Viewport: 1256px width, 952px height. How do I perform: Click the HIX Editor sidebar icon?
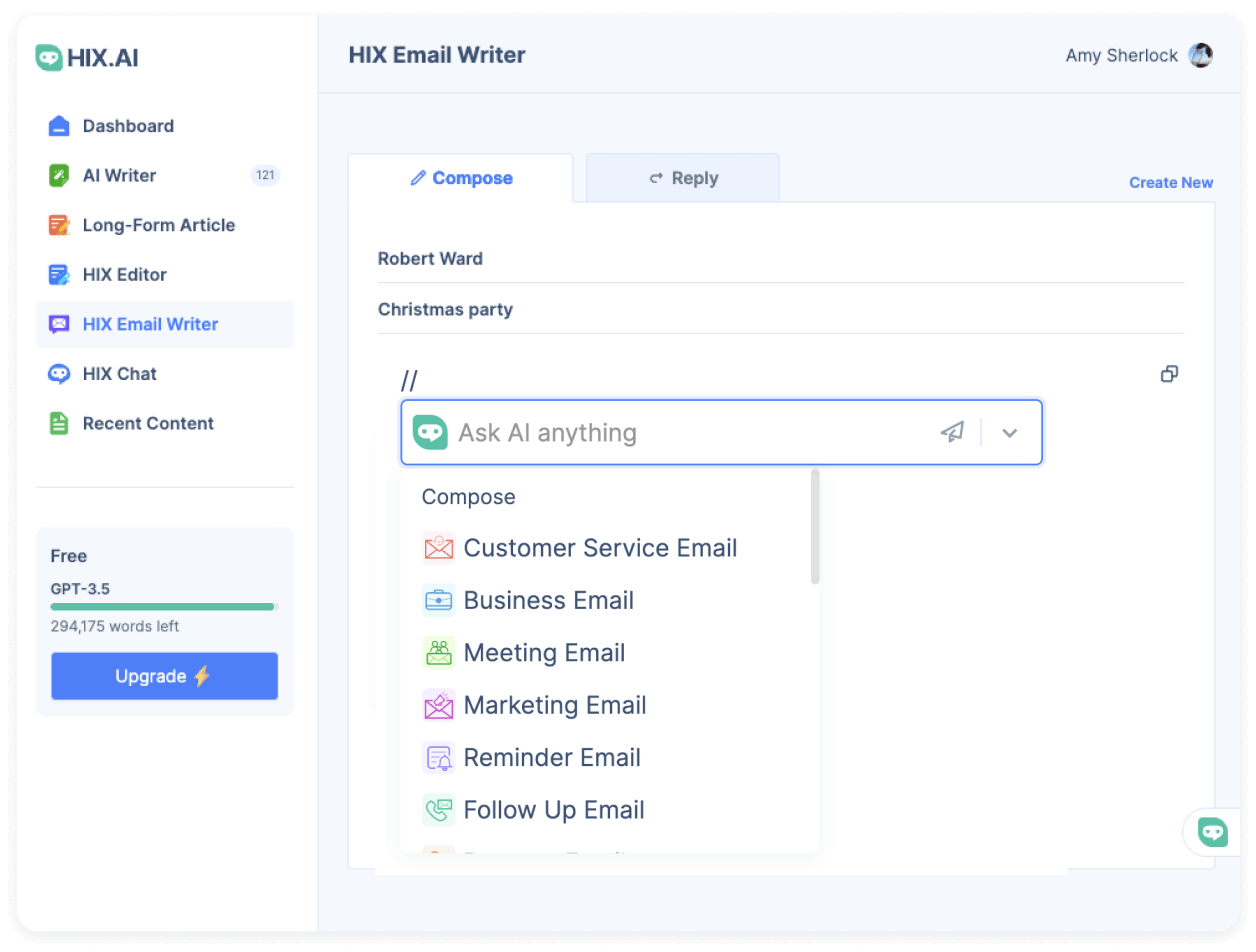coord(59,275)
